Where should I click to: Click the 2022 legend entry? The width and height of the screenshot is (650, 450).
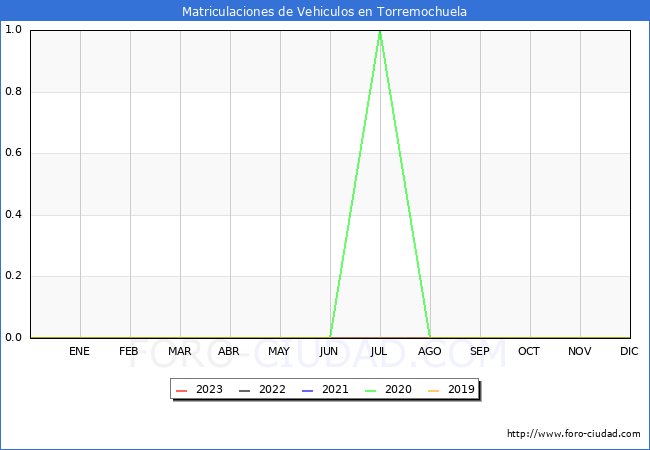point(262,390)
